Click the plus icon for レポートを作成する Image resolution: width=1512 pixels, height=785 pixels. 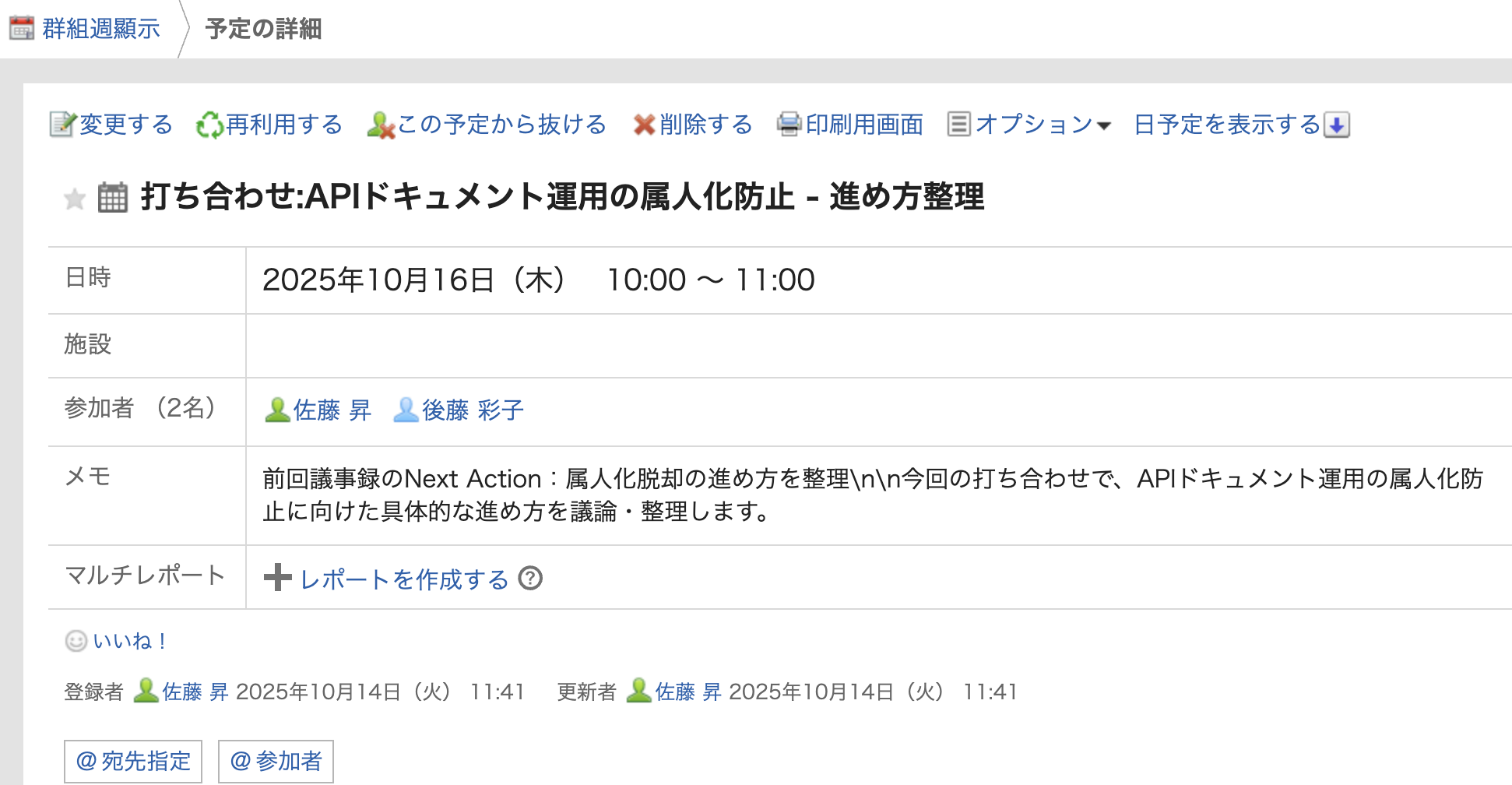point(277,578)
